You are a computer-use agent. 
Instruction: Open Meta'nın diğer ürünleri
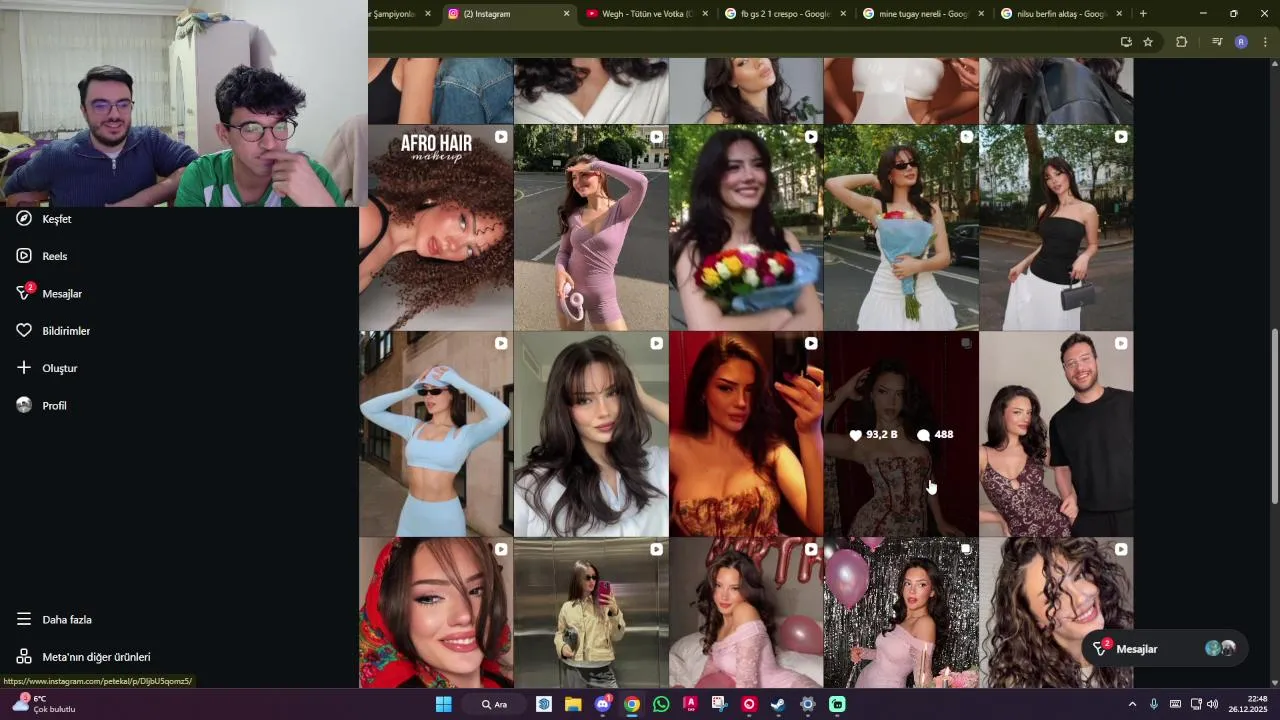pos(84,657)
